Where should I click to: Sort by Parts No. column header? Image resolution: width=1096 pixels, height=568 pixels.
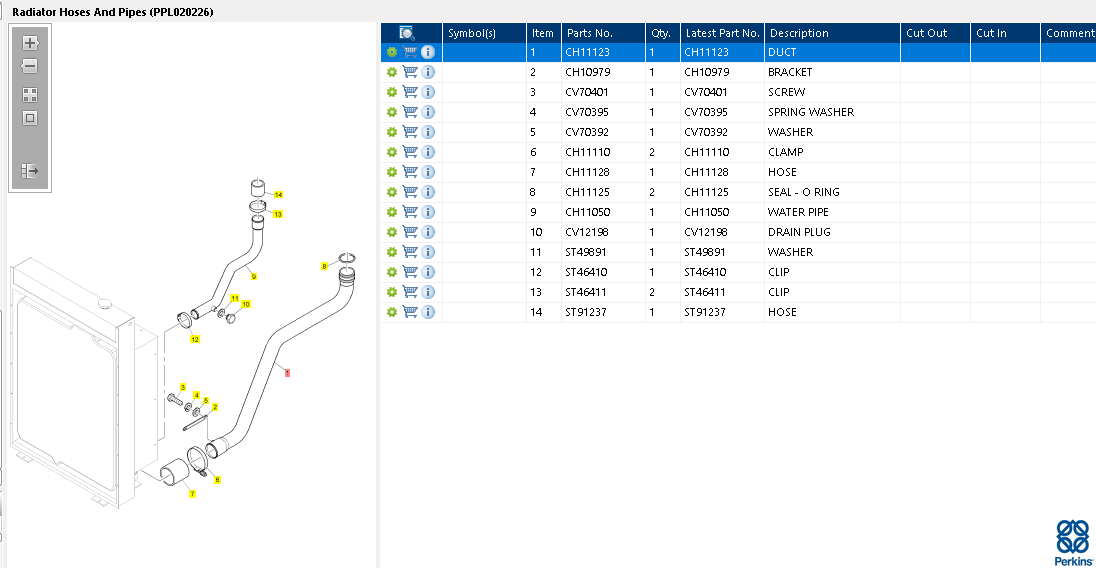(x=589, y=33)
